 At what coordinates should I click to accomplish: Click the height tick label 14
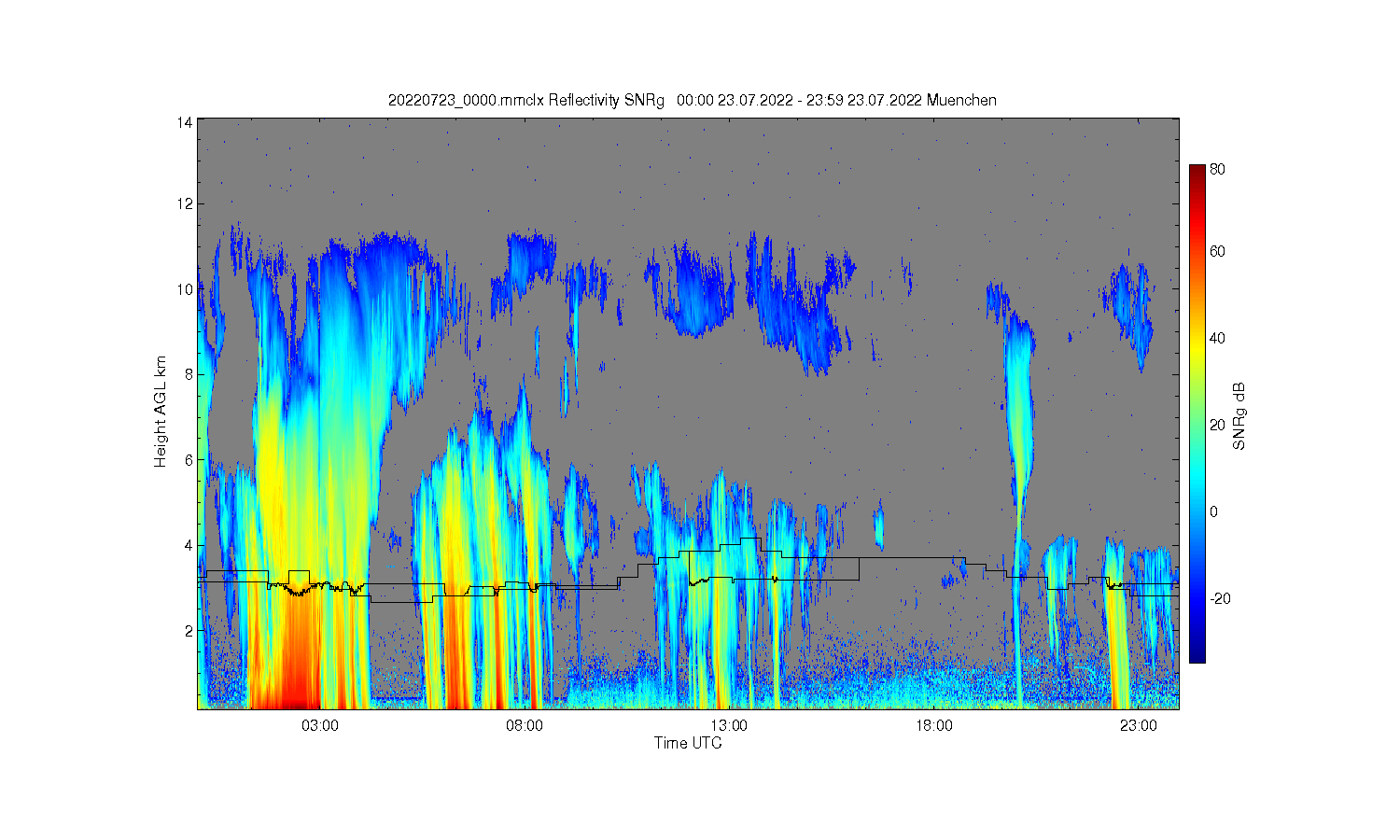[185, 122]
